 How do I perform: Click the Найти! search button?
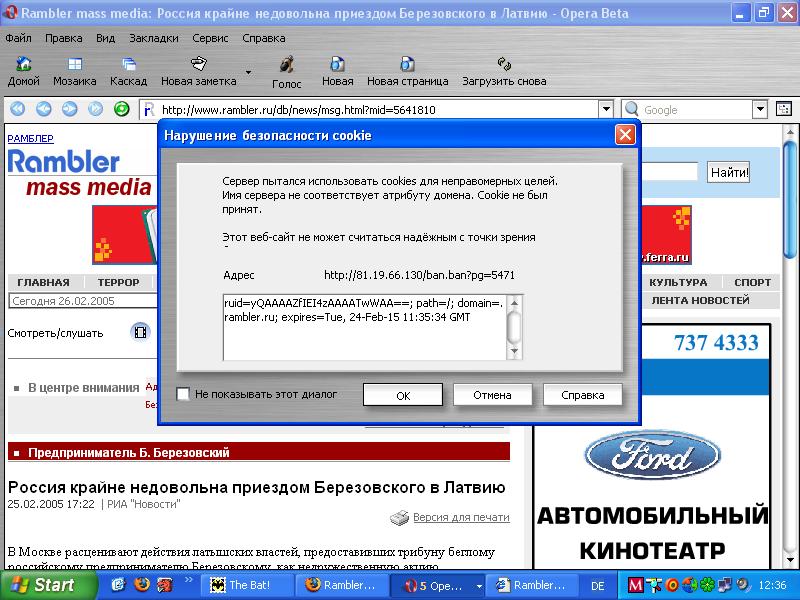pos(729,172)
